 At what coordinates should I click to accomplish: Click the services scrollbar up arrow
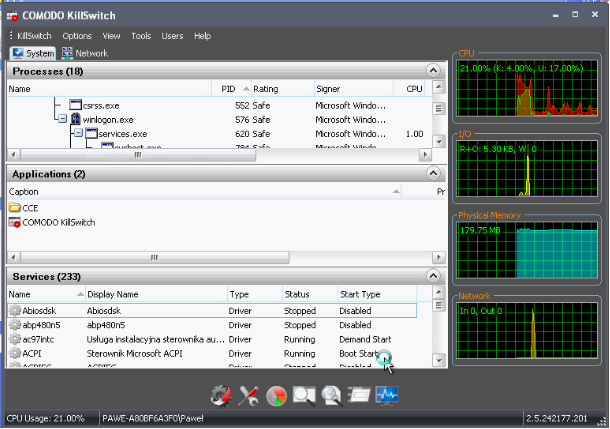click(x=439, y=292)
